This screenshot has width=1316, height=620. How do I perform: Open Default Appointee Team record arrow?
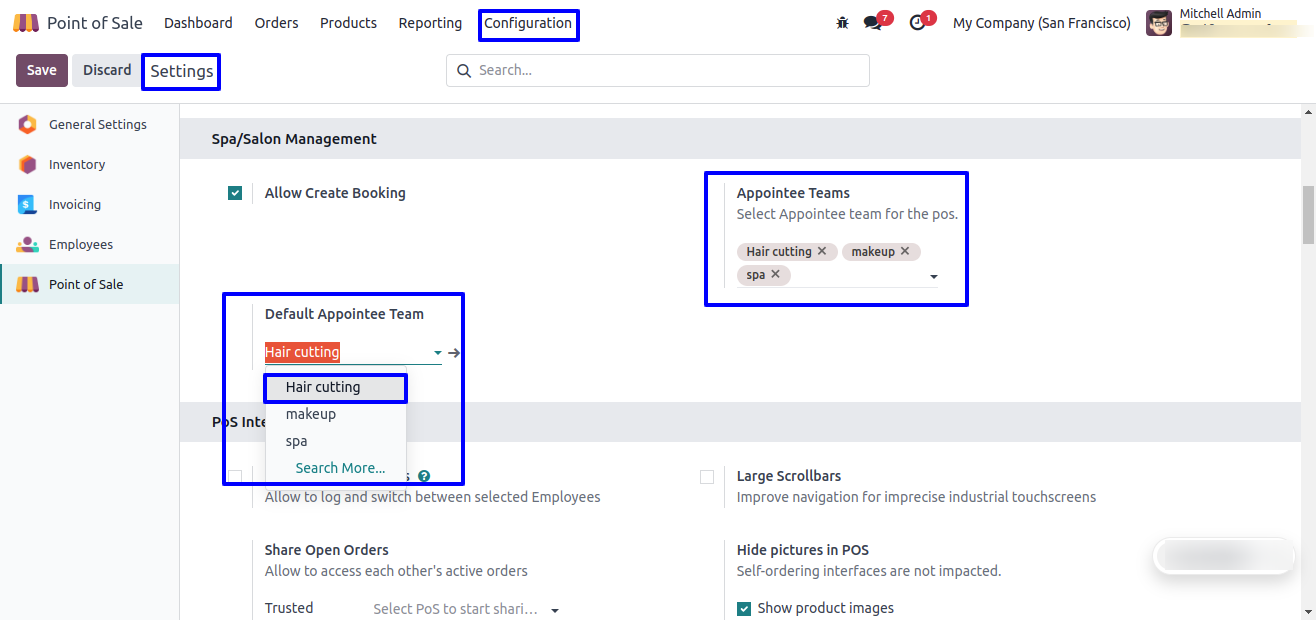(x=454, y=353)
